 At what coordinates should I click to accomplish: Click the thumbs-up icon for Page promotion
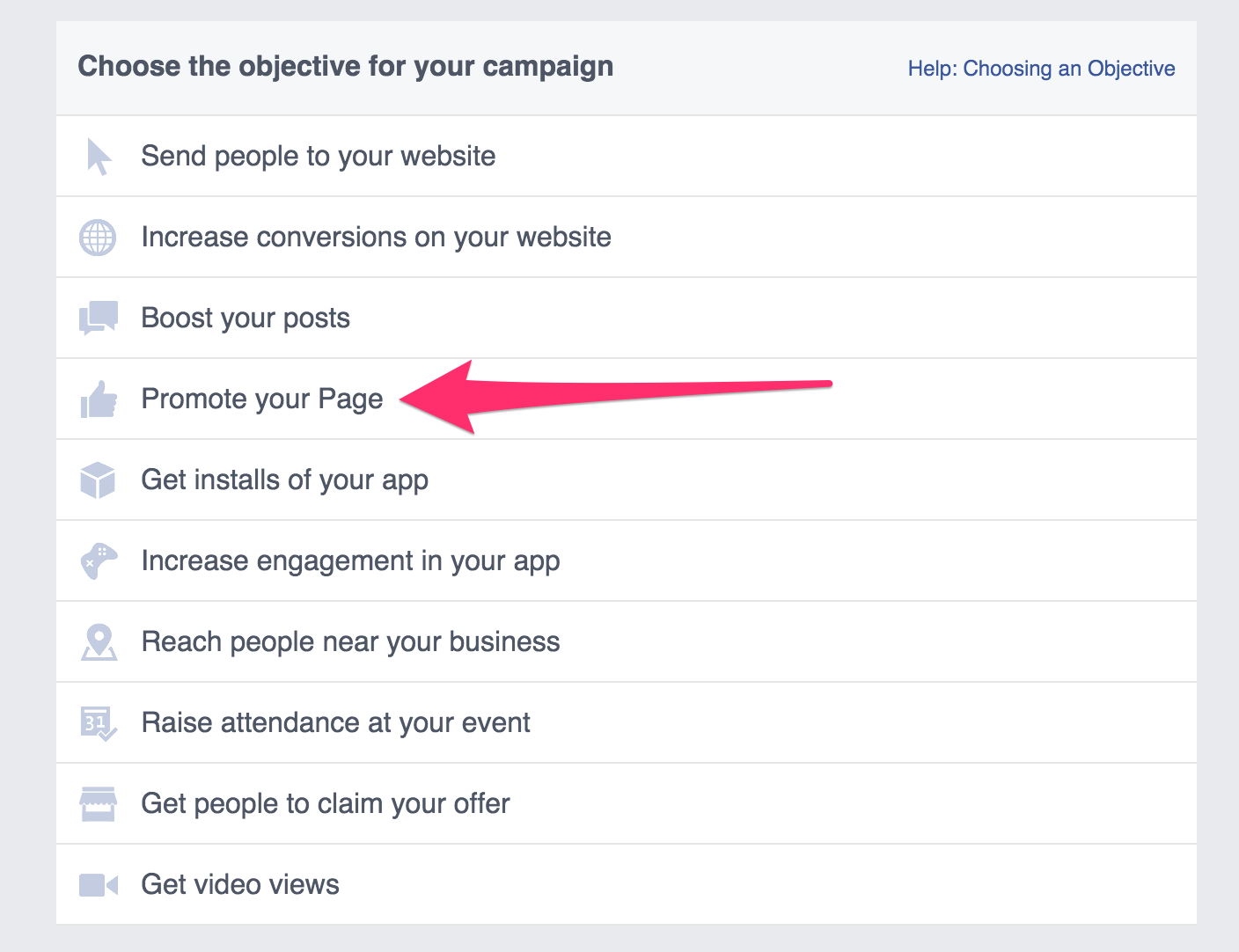pos(99,399)
